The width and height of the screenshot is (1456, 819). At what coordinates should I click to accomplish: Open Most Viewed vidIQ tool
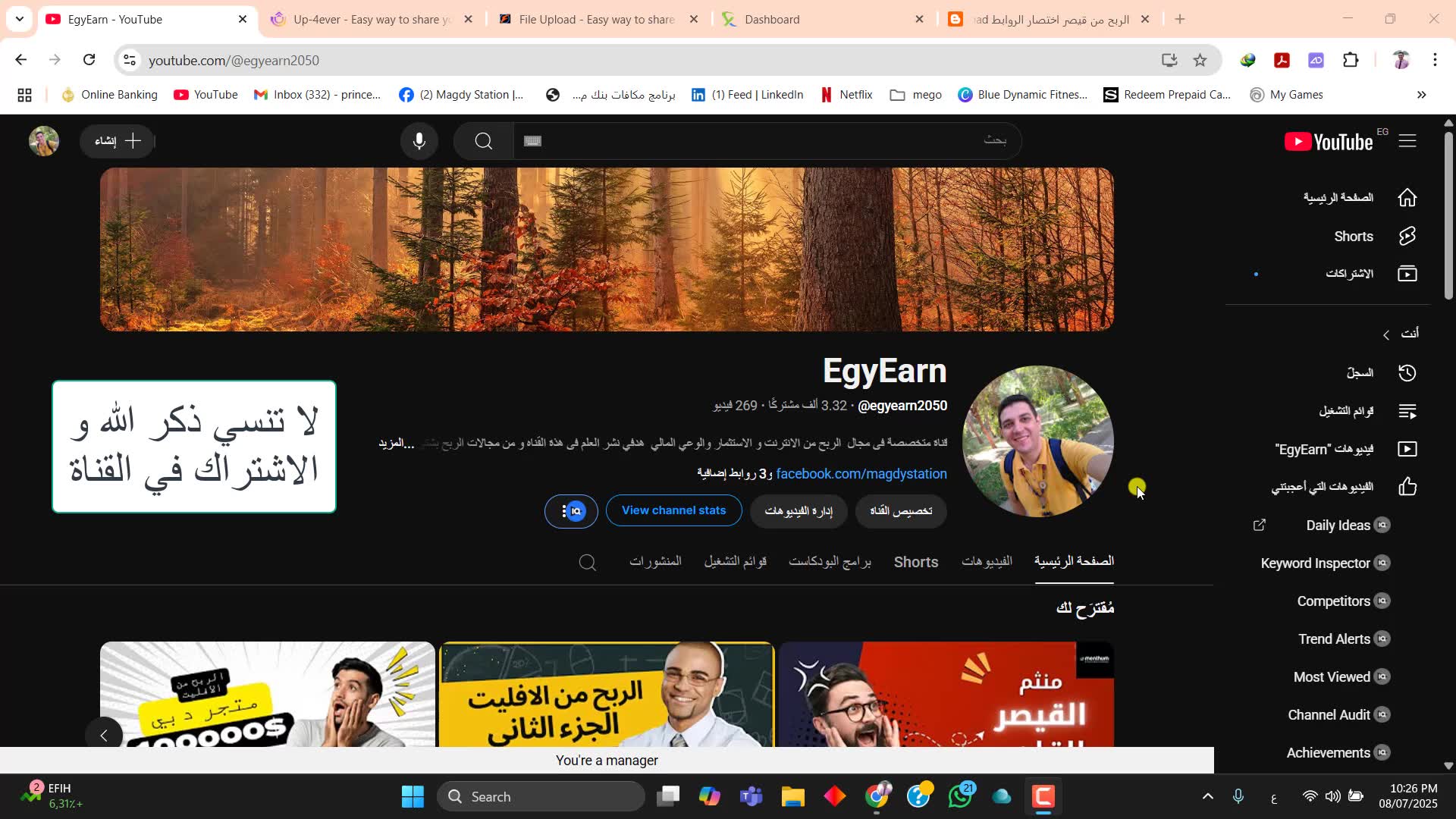point(1341,676)
